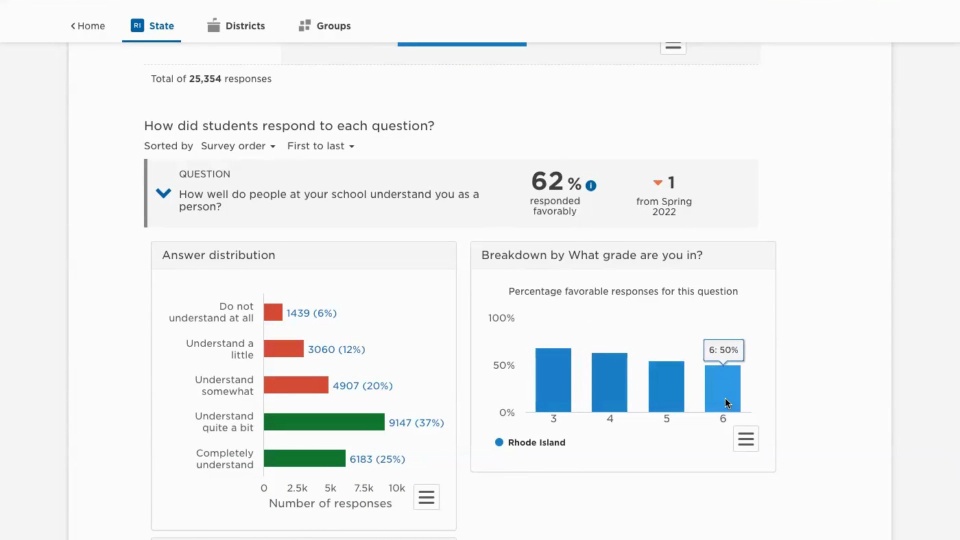Open the First to last order dropdown

click(321, 146)
